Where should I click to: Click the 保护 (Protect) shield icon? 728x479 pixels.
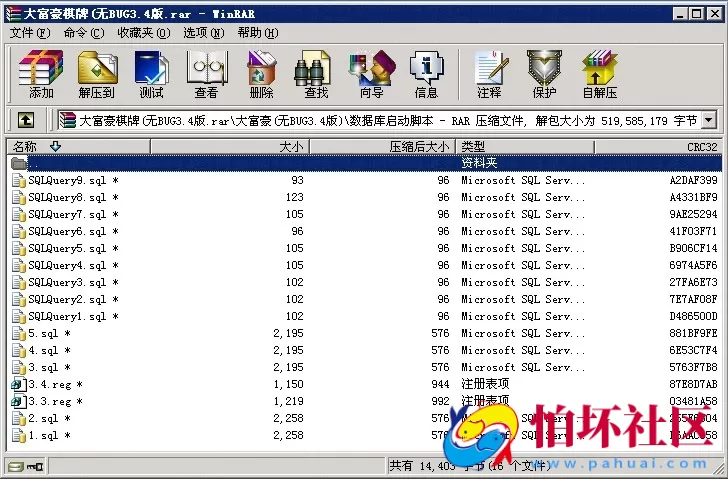pyautogui.click(x=544, y=73)
